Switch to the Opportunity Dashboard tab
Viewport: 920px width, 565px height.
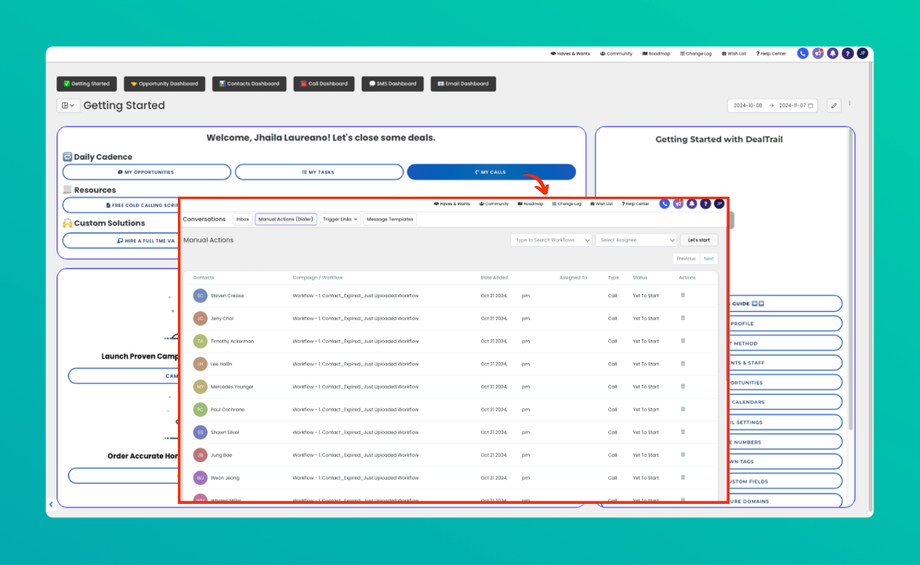(x=164, y=84)
